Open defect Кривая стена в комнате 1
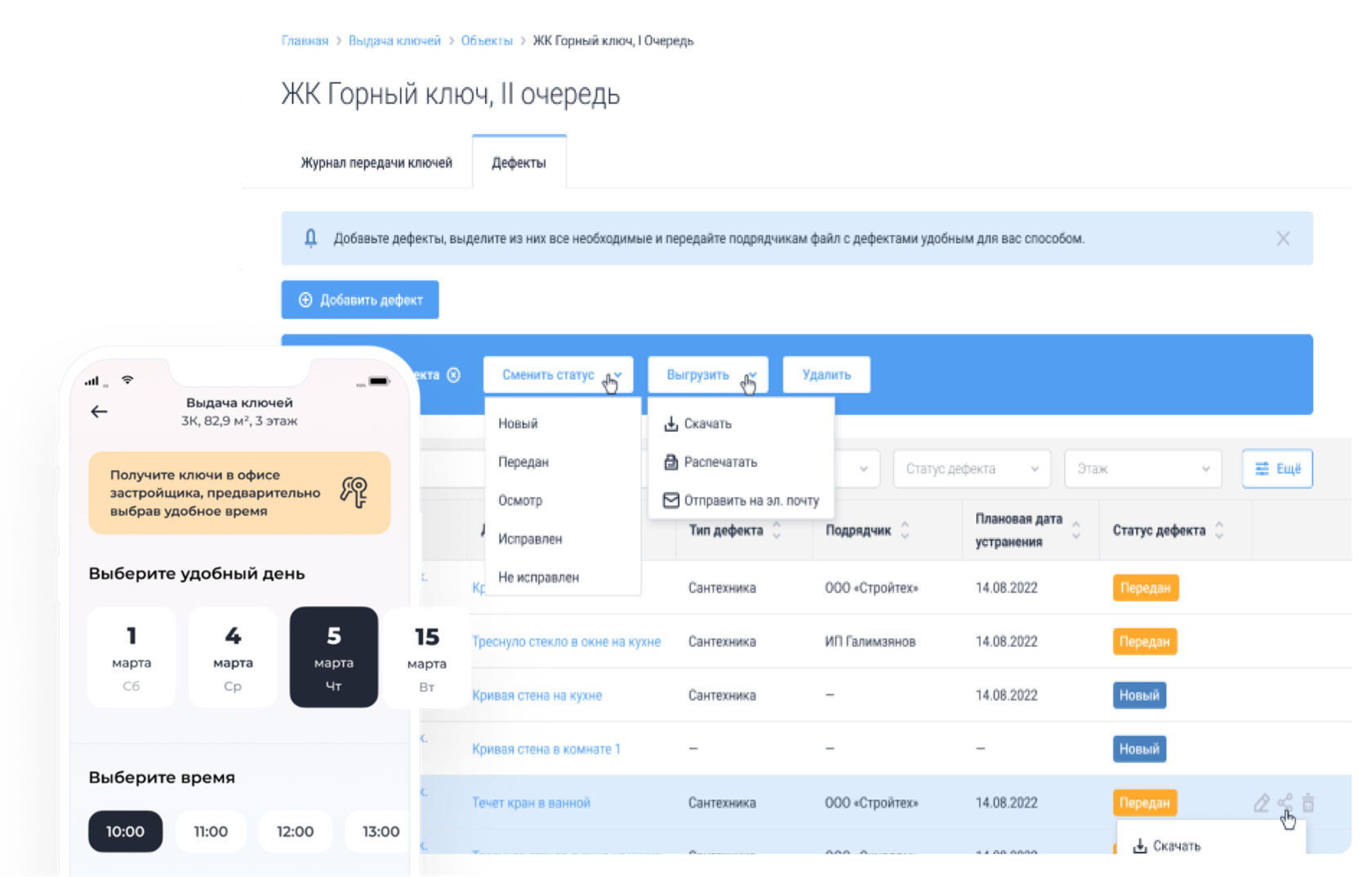Viewport: 1372px width, 877px height. click(x=546, y=749)
